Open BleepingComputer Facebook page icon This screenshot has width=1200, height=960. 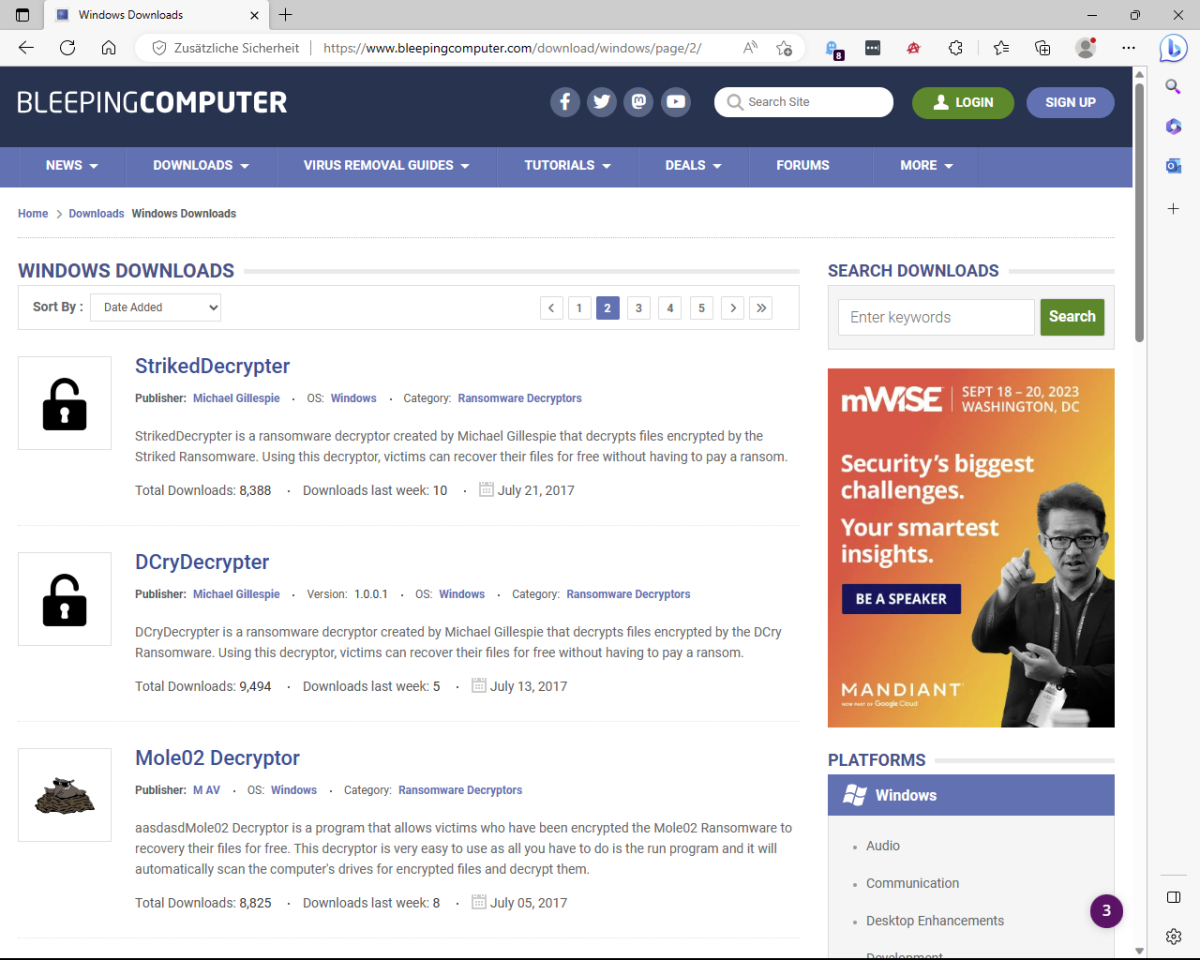[x=565, y=102]
